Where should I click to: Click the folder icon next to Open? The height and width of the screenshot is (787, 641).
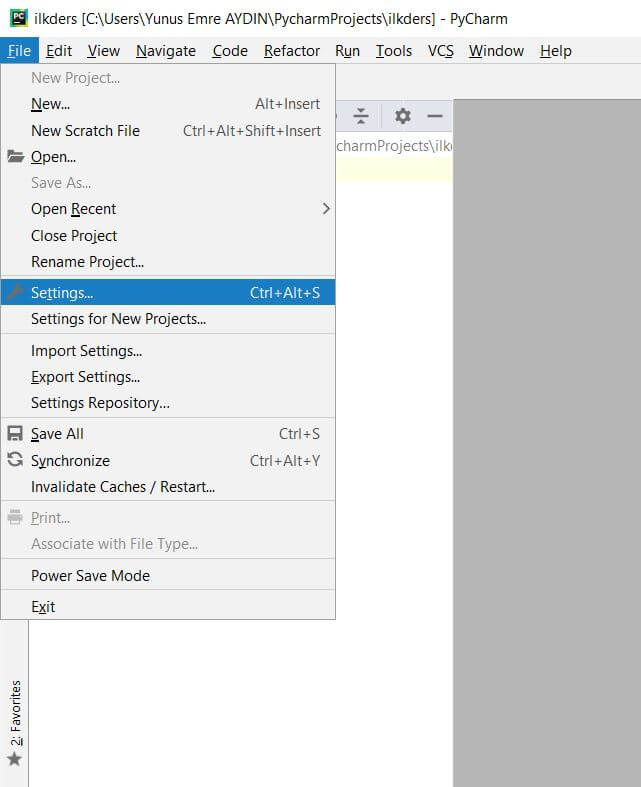click(x=16, y=157)
